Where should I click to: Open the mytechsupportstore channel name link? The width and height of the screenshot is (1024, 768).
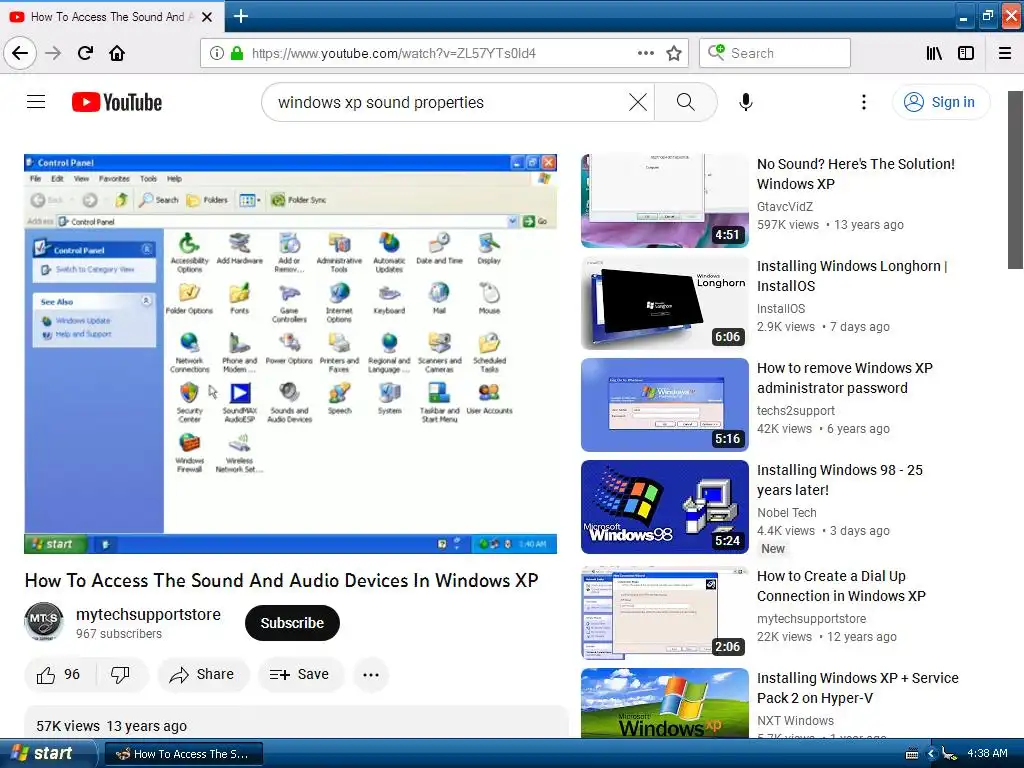click(148, 614)
